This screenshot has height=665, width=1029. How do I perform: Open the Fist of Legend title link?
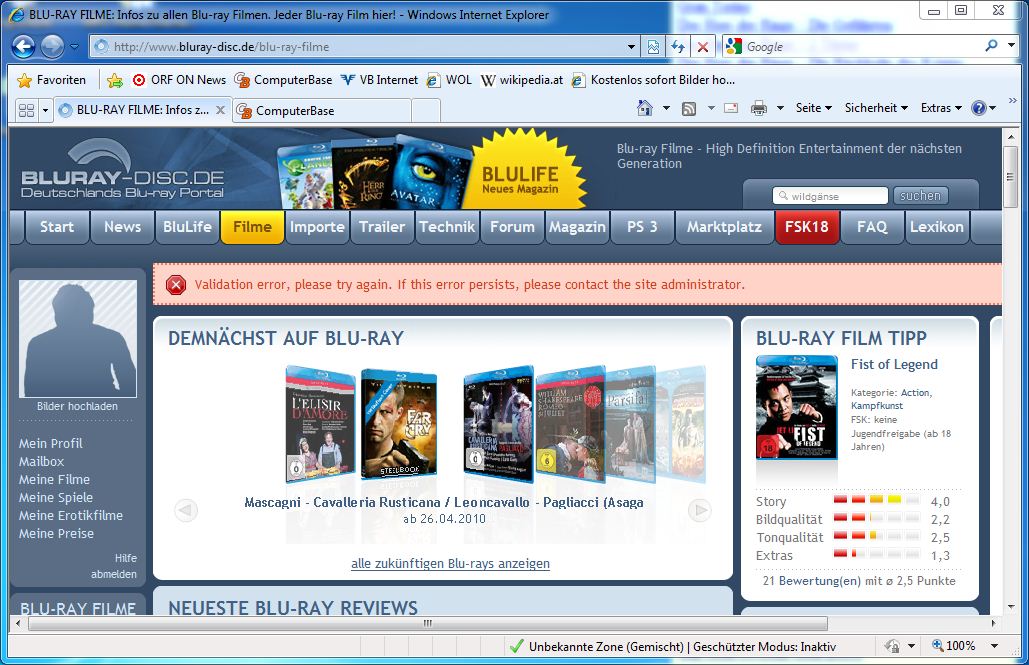click(x=894, y=364)
